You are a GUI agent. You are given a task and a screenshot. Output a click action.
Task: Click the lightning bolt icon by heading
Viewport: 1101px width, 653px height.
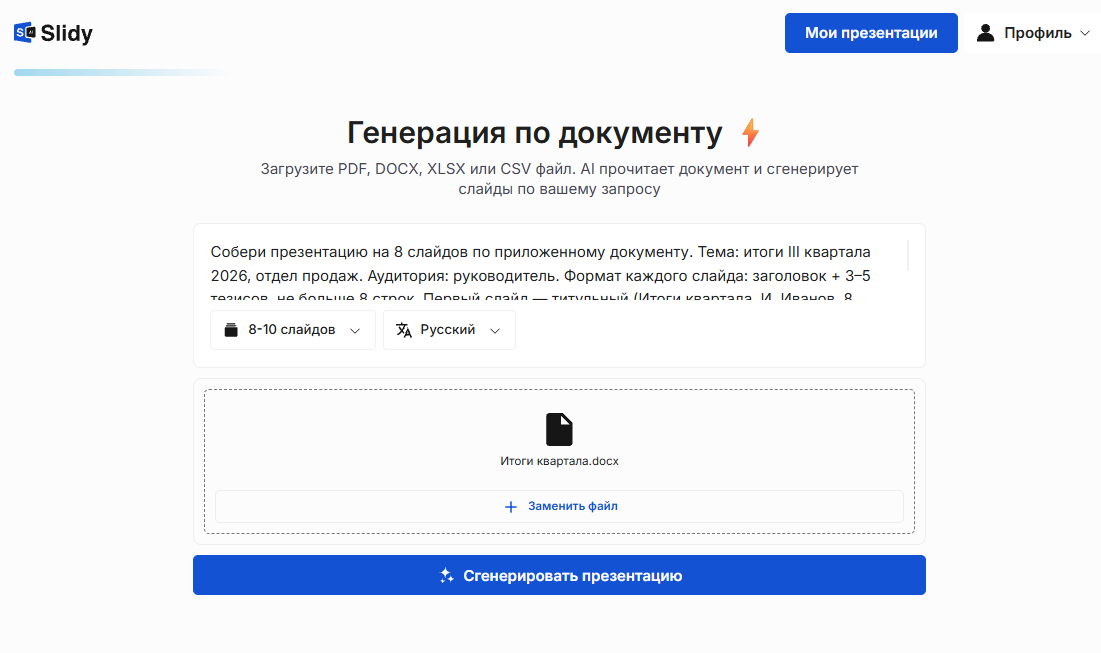click(x=751, y=133)
